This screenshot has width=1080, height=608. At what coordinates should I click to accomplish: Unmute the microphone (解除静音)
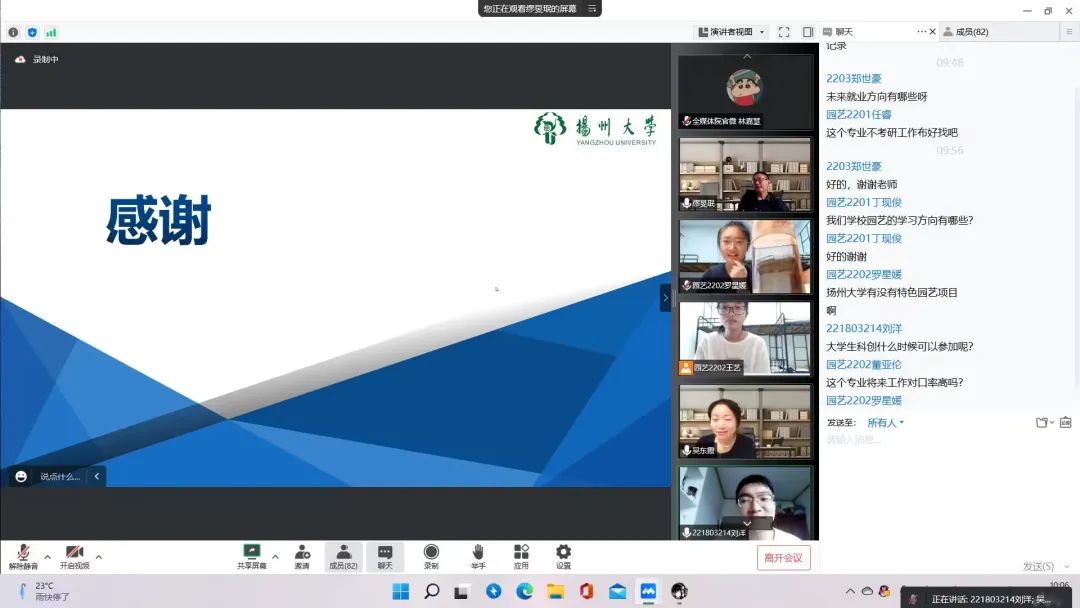click(x=22, y=556)
